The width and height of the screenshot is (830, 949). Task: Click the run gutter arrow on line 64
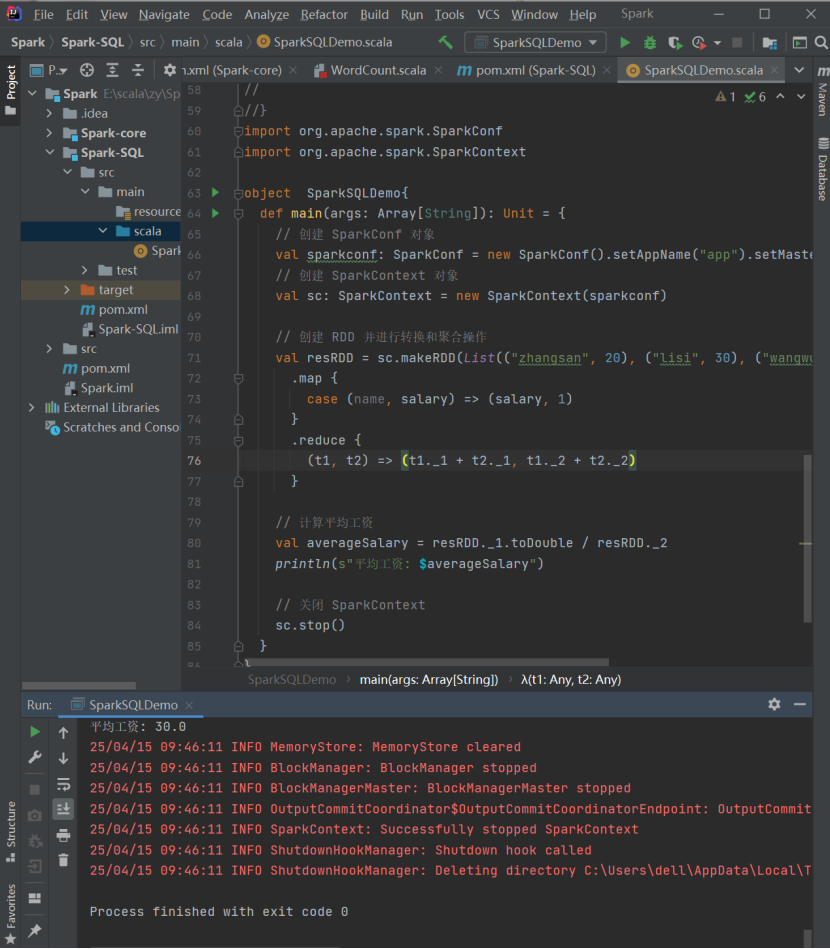[216, 213]
